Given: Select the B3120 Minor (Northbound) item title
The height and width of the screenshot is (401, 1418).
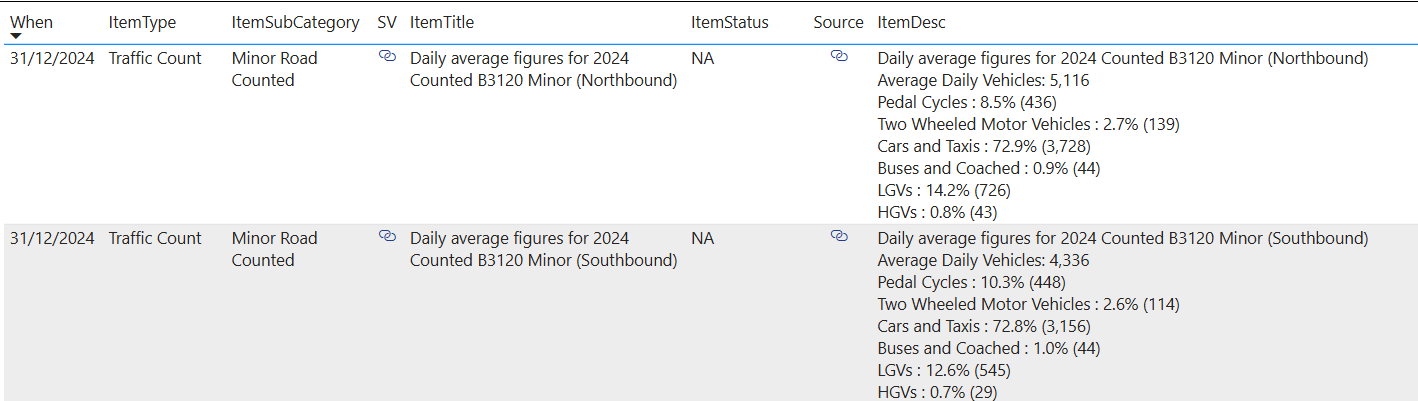Looking at the screenshot, I should 543,69.
